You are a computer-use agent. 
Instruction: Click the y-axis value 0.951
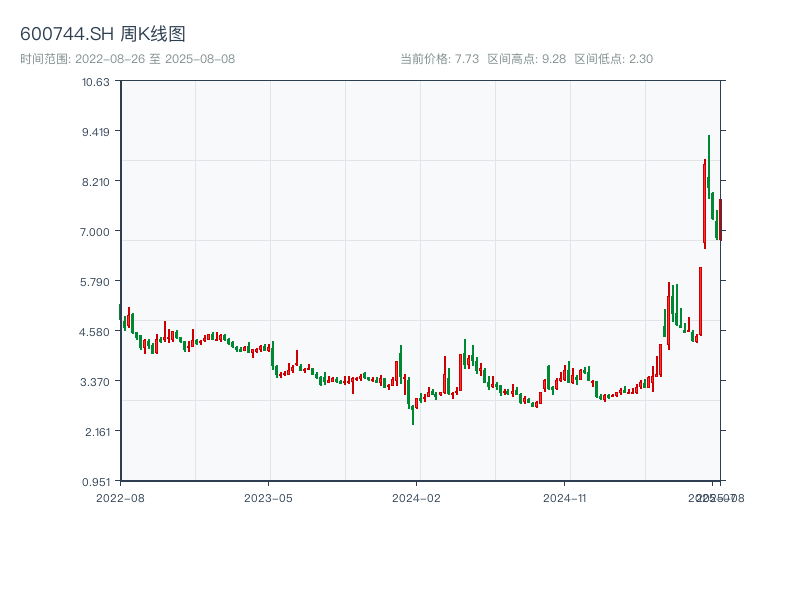click(96, 482)
